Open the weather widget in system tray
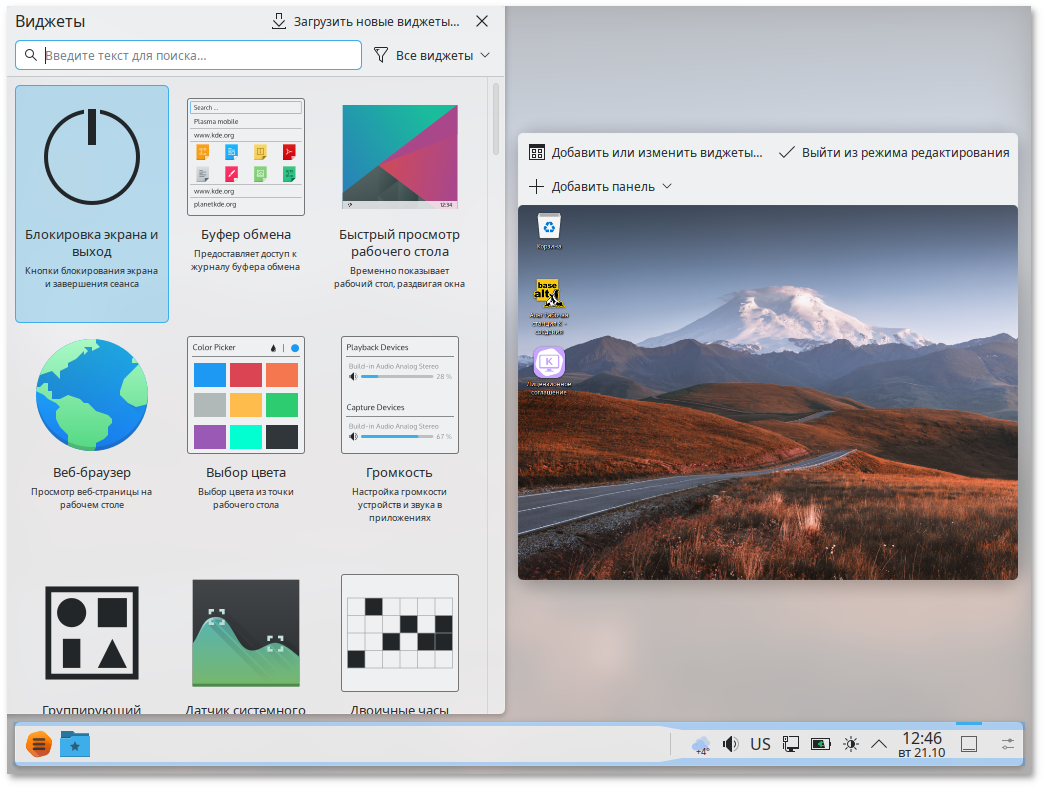The height and width of the screenshot is (788, 1044). [701, 744]
